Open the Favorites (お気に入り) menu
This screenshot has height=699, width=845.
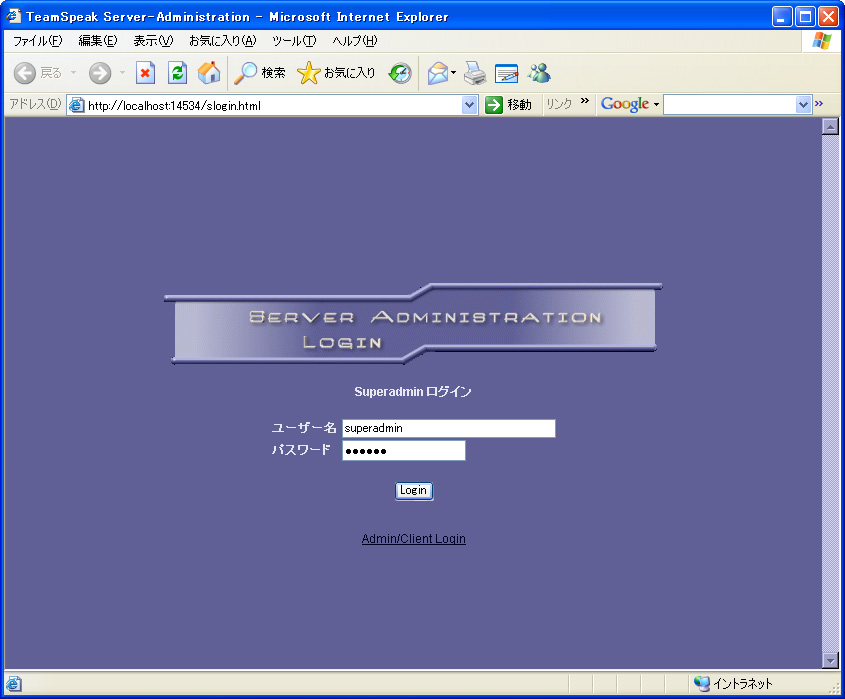point(223,40)
